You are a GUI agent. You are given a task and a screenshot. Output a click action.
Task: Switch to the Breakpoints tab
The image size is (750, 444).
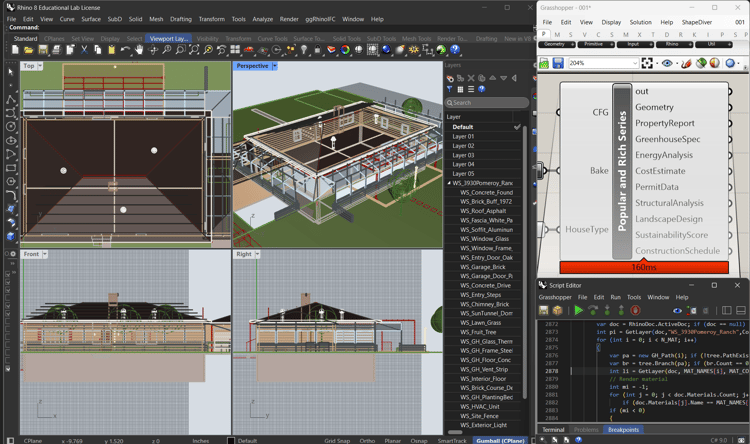(x=623, y=430)
